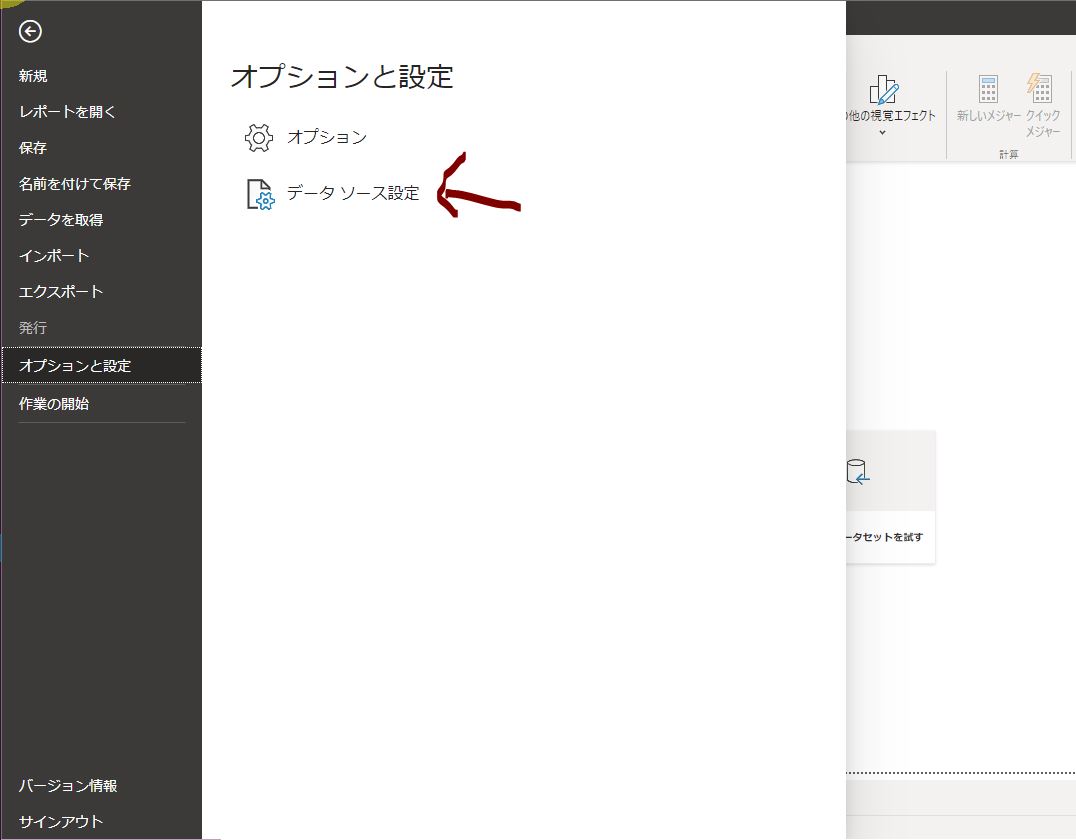
Task: Click the データ ソース設定 document-gear icon
Action: [x=259, y=194]
